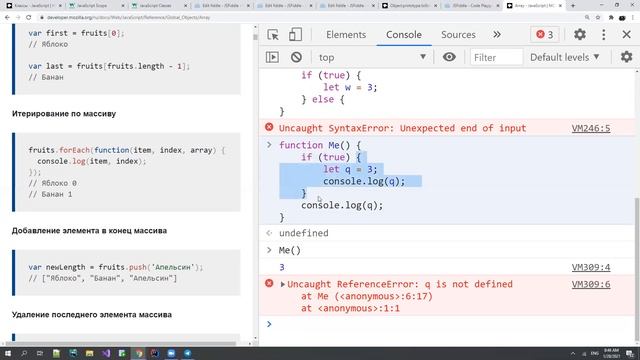Clear the console
The width and height of the screenshot is (640, 360).
click(296, 57)
